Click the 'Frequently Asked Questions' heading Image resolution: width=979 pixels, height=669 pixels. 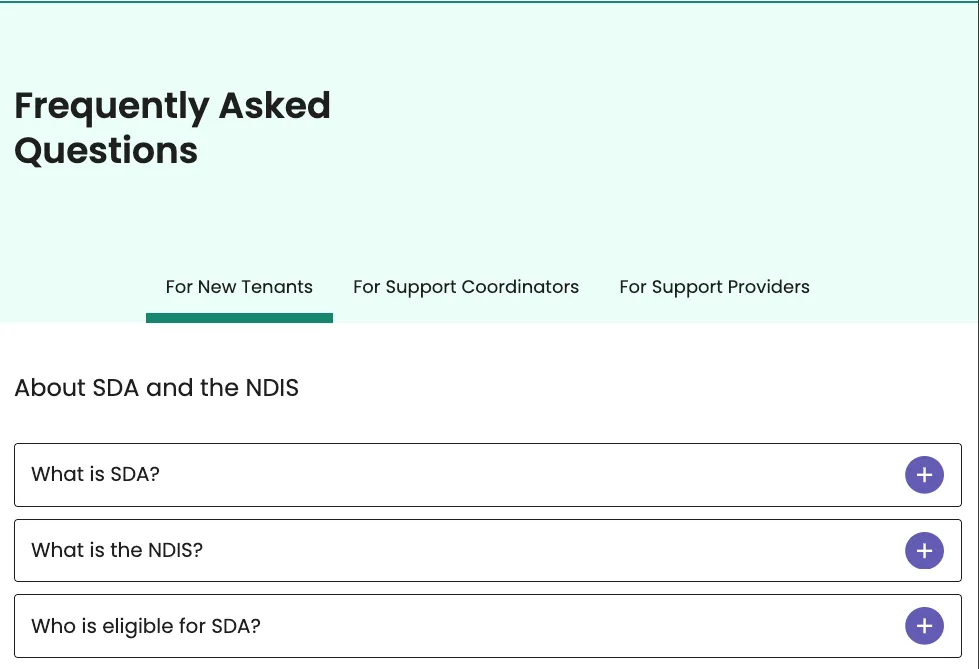coord(172,128)
